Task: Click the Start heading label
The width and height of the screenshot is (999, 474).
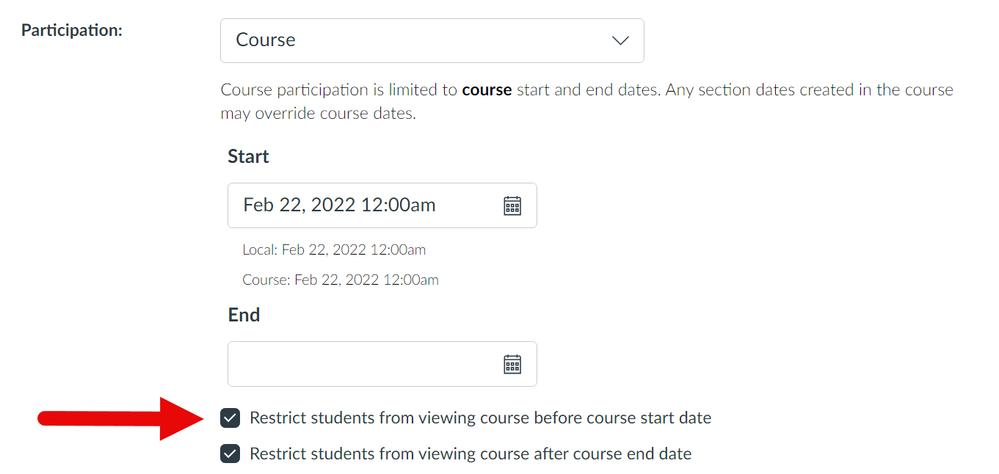Action: pos(248,156)
